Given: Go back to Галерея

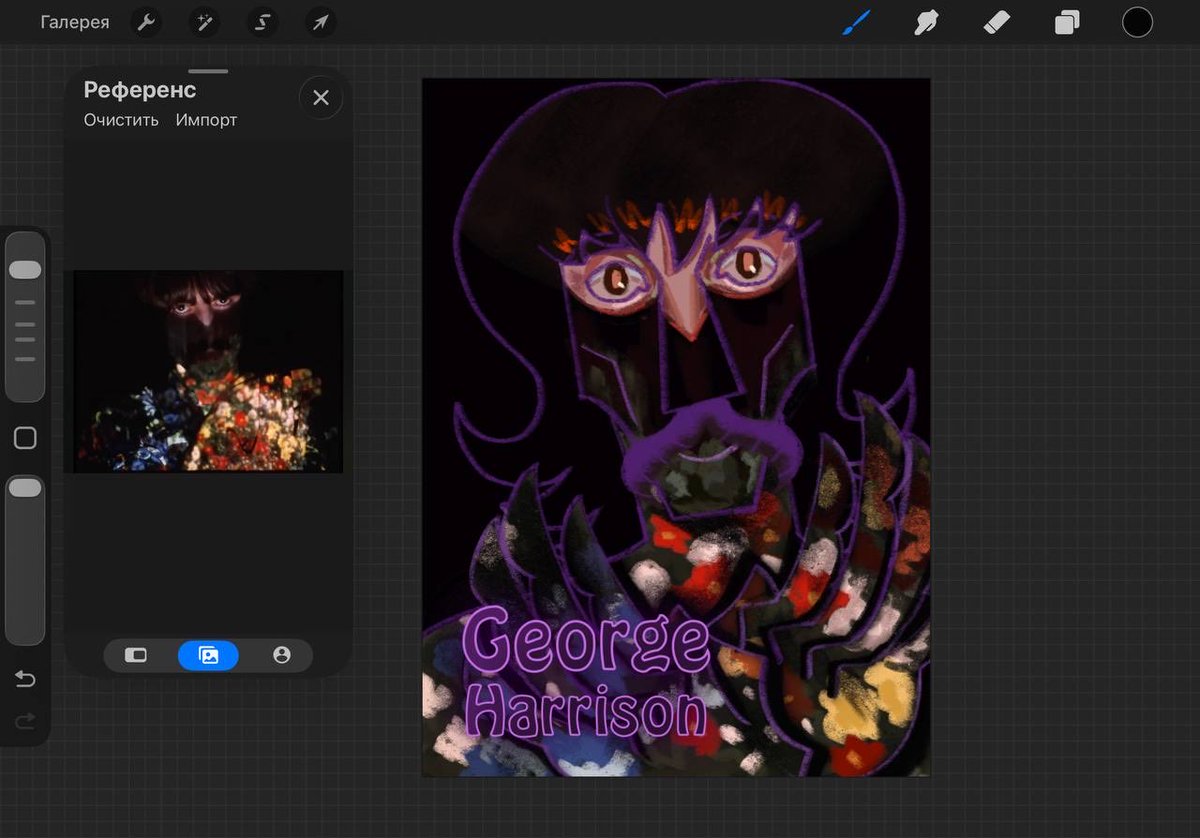Looking at the screenshot, I should pos(75,22).
